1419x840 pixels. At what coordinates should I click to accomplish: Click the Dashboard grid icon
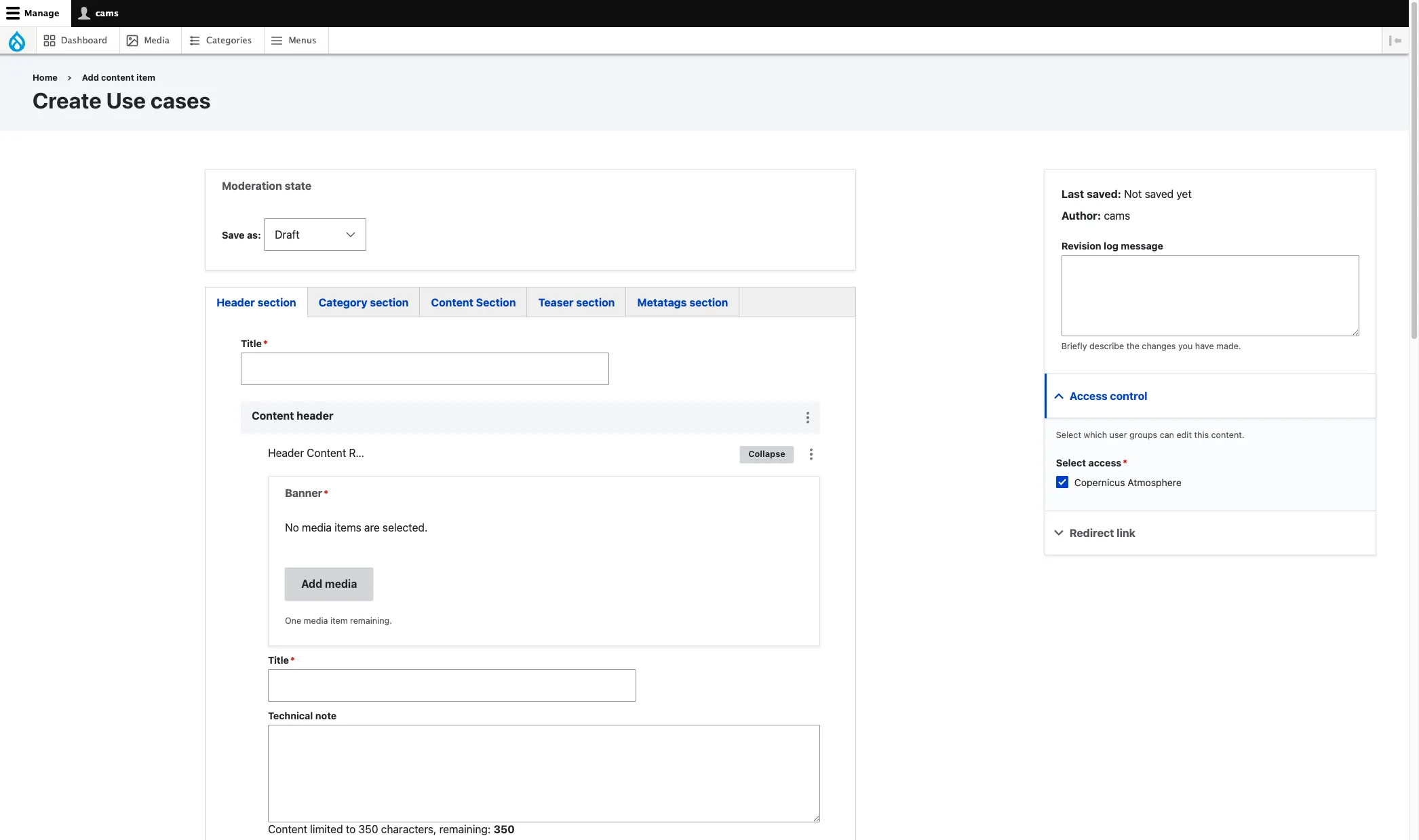pos(50,41)
